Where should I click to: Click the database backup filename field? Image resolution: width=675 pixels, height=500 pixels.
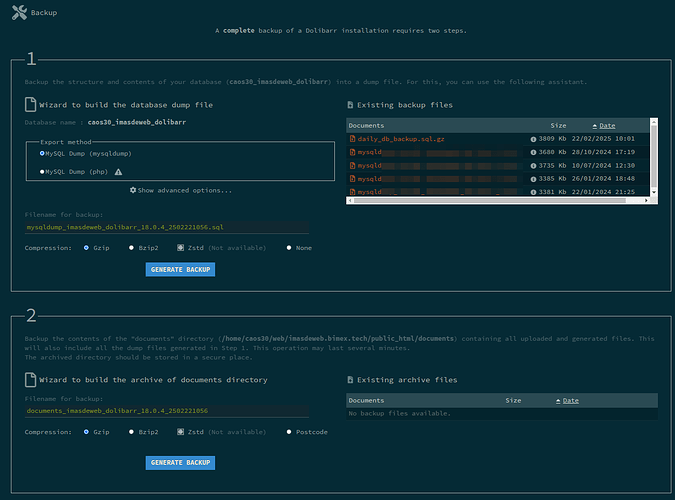coord(167,227)
